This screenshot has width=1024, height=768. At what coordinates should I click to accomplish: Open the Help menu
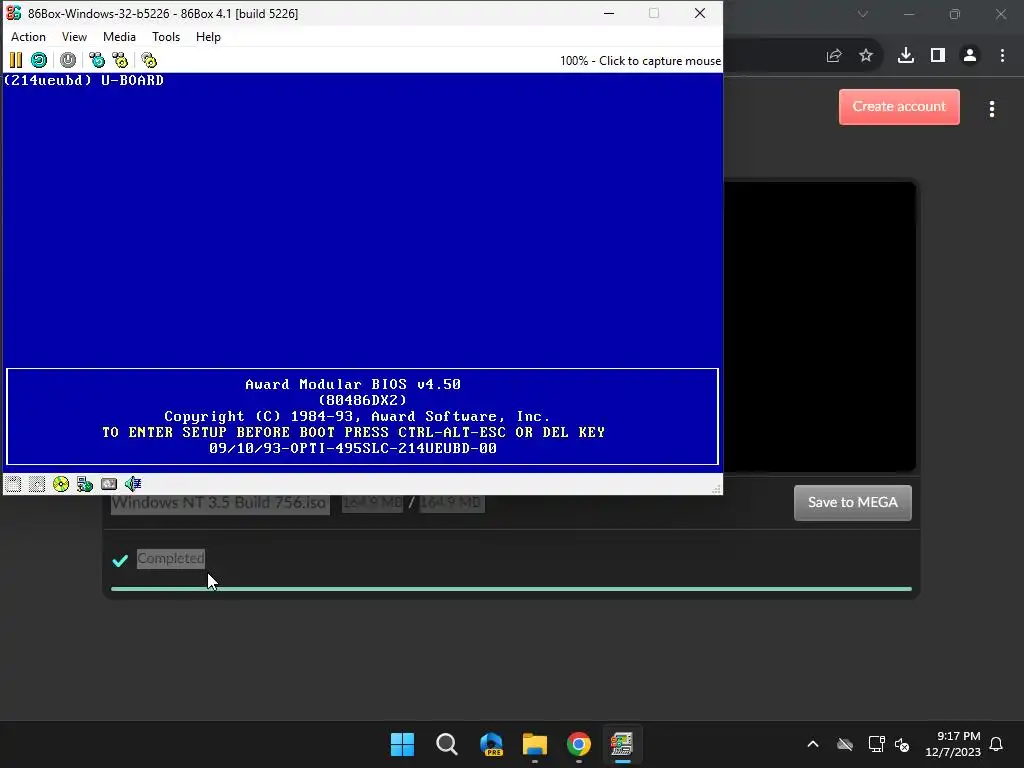208,37
